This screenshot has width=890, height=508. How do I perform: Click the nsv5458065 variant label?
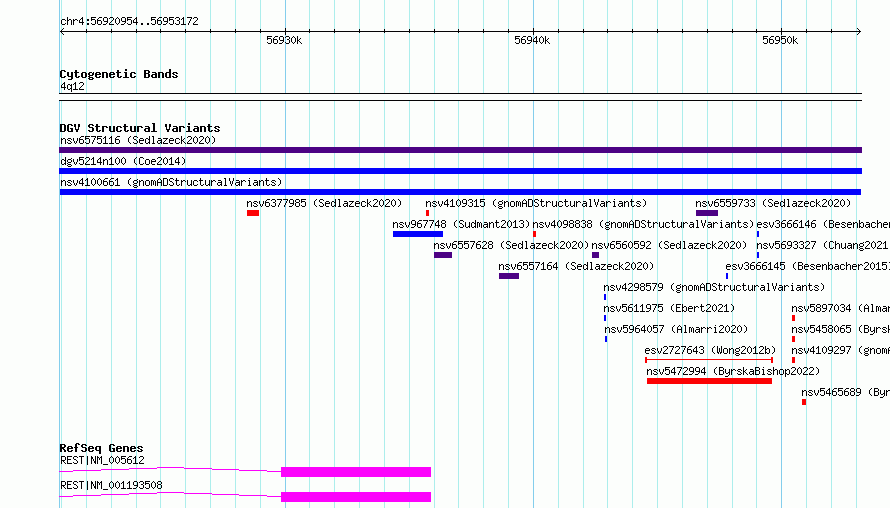[841, 329]
